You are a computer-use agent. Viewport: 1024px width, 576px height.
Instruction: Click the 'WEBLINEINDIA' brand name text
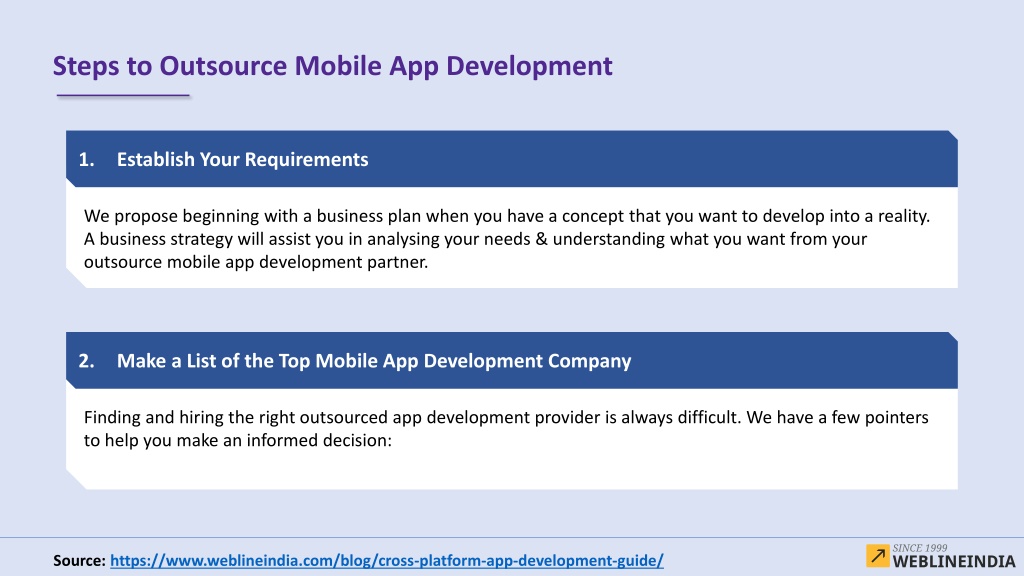[953, 562]
